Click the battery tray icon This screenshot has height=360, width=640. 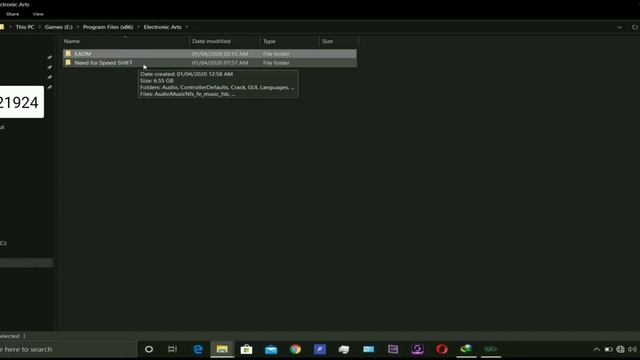(608, 349)
